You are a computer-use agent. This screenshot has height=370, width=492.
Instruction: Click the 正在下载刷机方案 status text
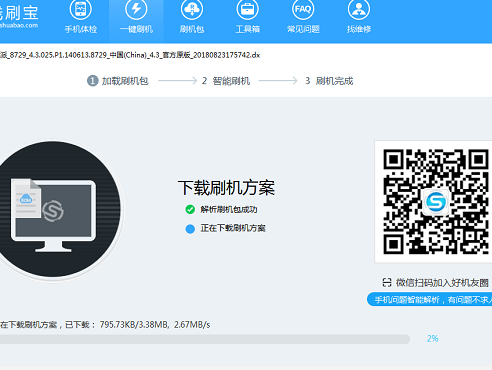pos(233,228)
